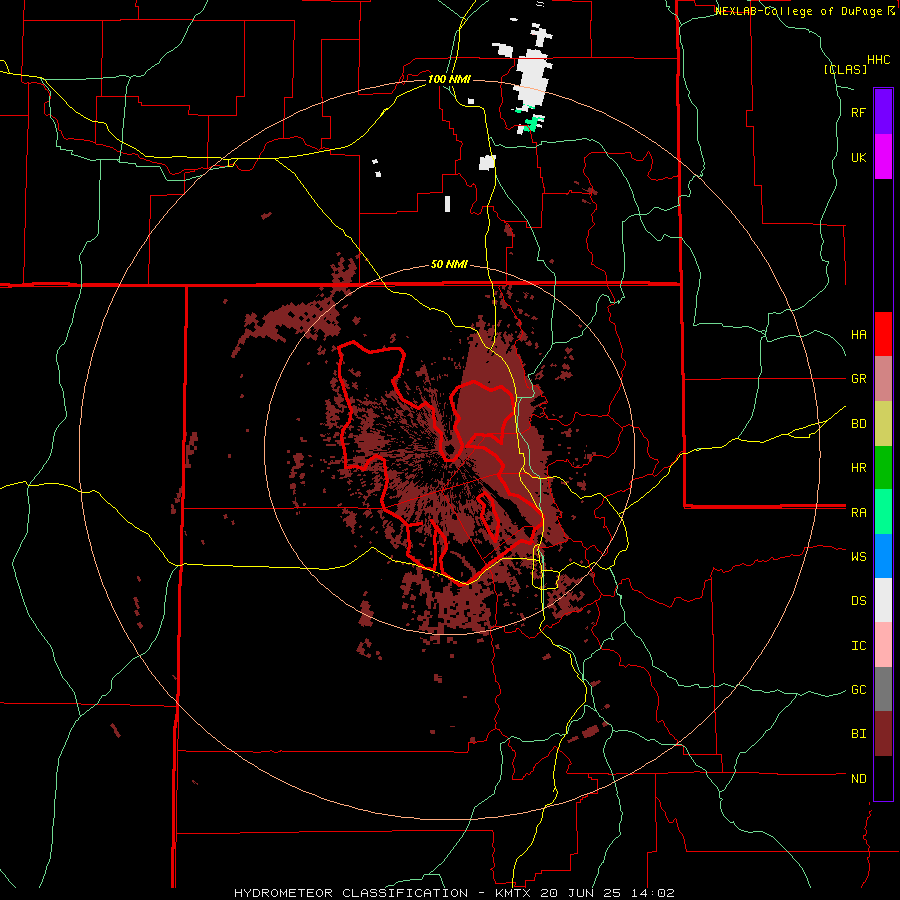Click the GR legend color block
Viewport: 900px width, 900px height.
click(x=883, y=378)
